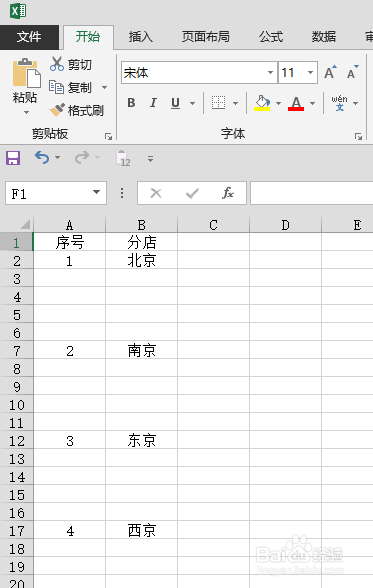Select column D header
The image size is (373, 588).
click(285, 225)
